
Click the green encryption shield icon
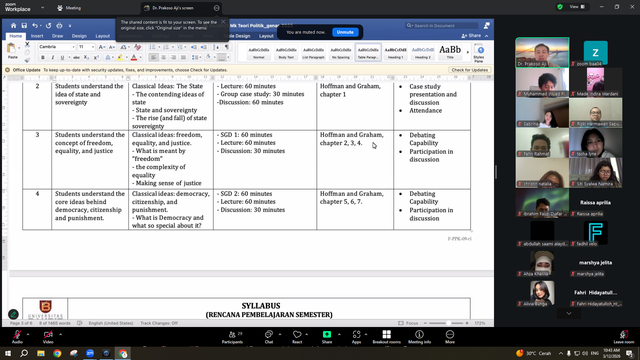click(560, 7)
